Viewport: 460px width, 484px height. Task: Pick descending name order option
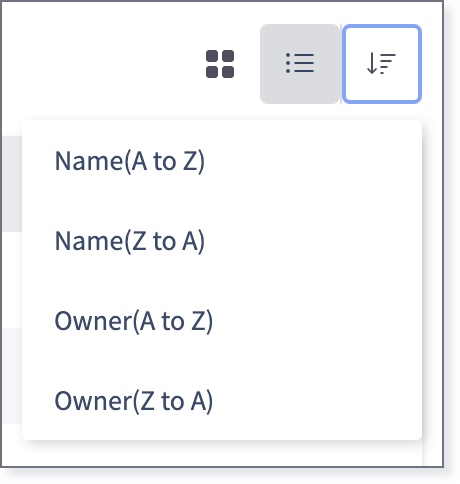(222, 241)
